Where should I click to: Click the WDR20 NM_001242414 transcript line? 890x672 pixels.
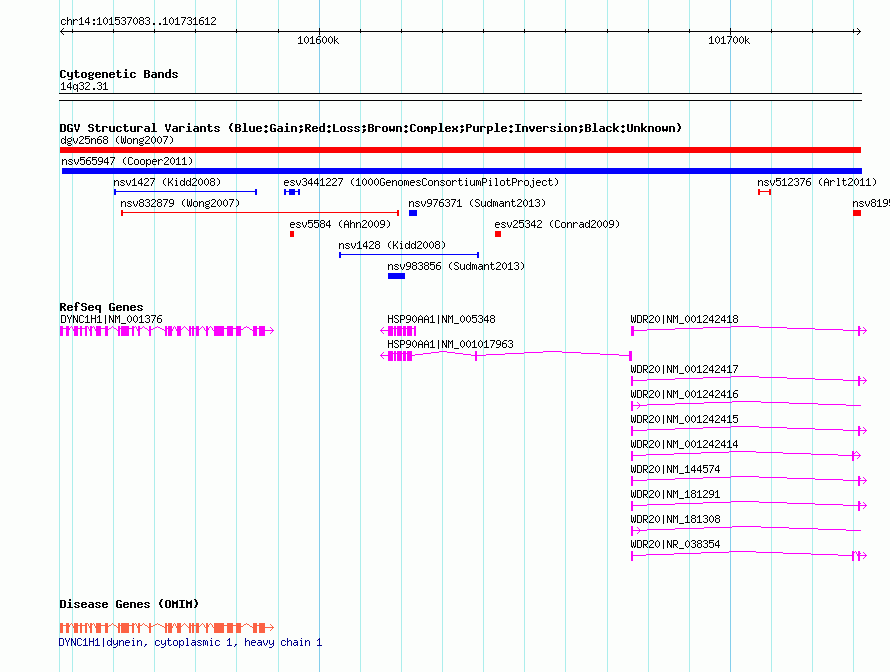pos(746,455)
